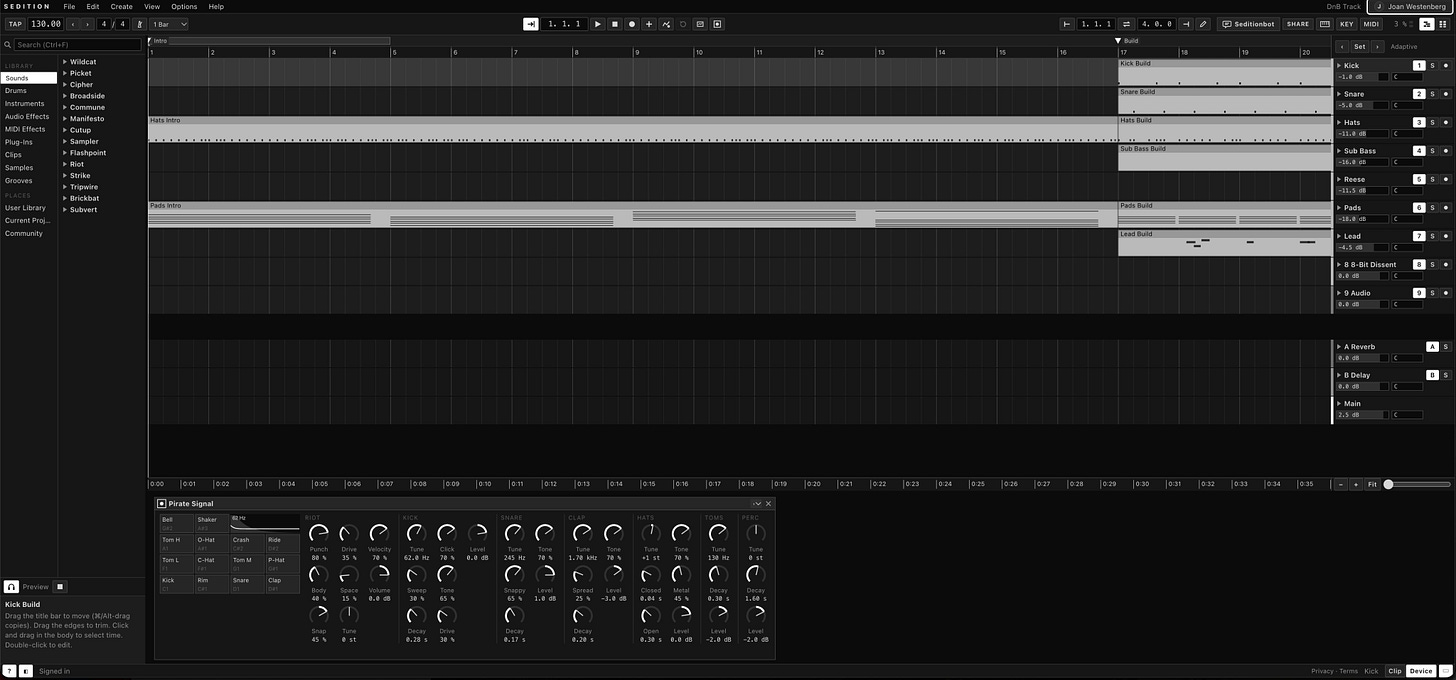Toggle the metronome icon beside time signature
Image resolution: width=1456 pixels, height=680 pixels.
pyautogui.click(x=139, y=24)
